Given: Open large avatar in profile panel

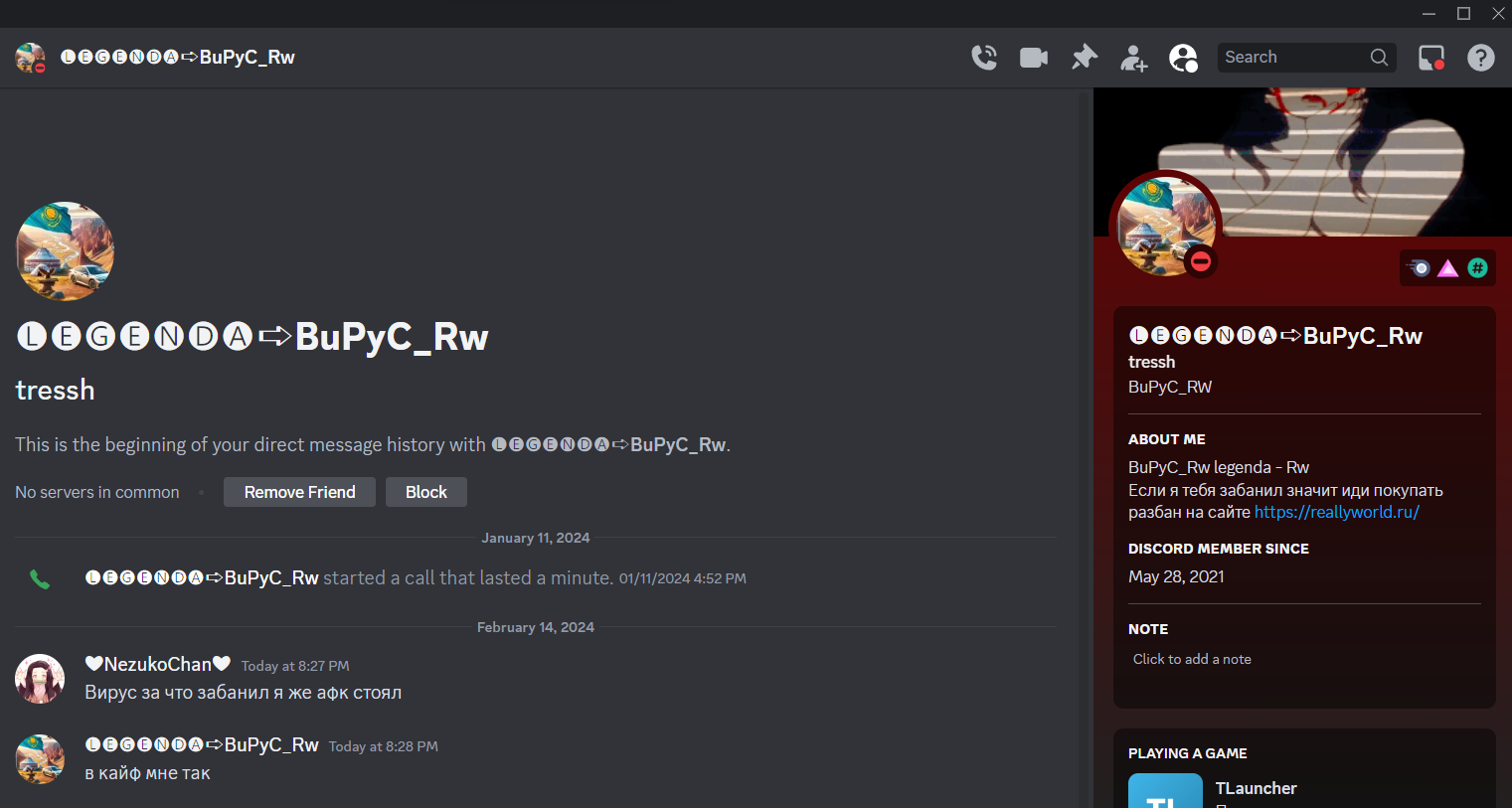Looking at the screenshot, I should pos(1166,227).
